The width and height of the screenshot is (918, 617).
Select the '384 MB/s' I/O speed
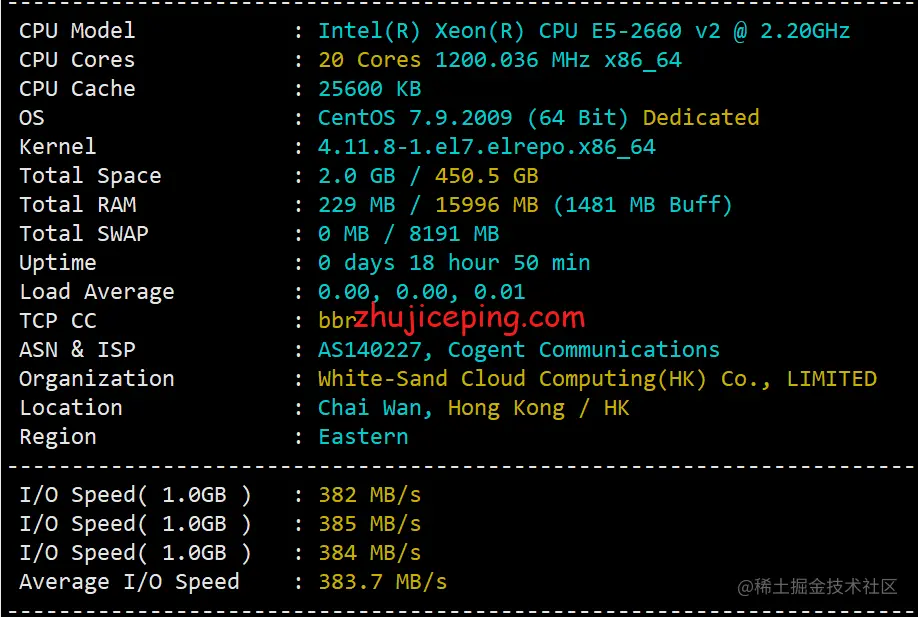click(x=369, y=553)
